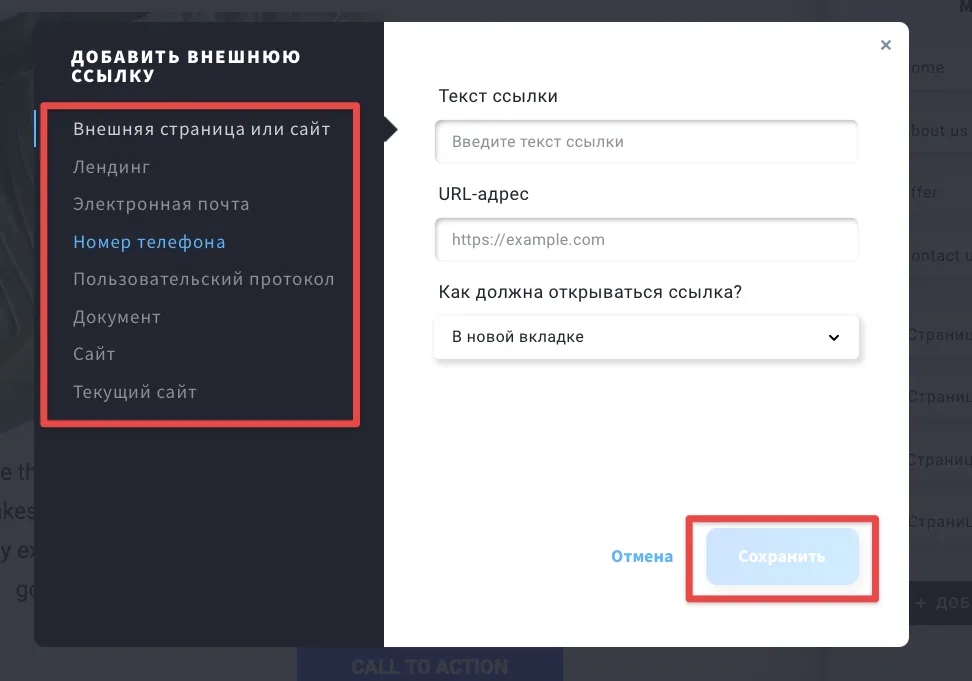
Task: Click the Сохранить button
Action: point(782,556)
